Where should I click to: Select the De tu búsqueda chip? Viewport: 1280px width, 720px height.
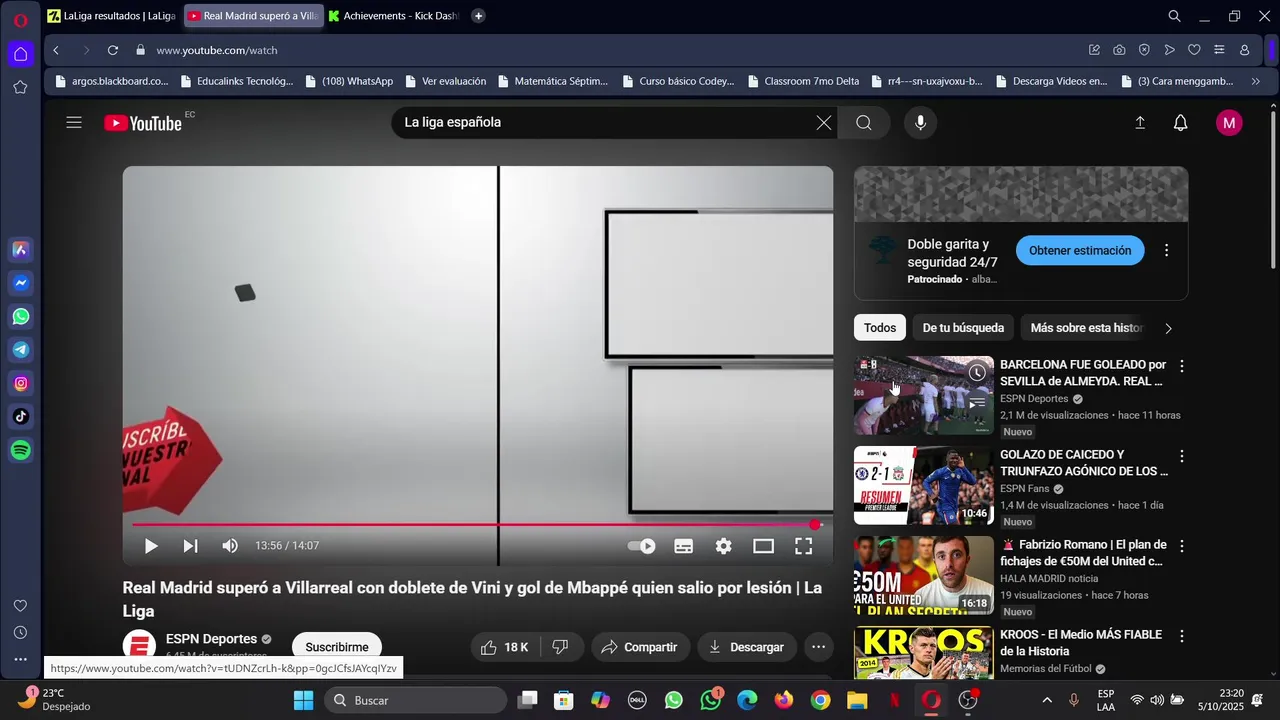(x=963, y=328)
